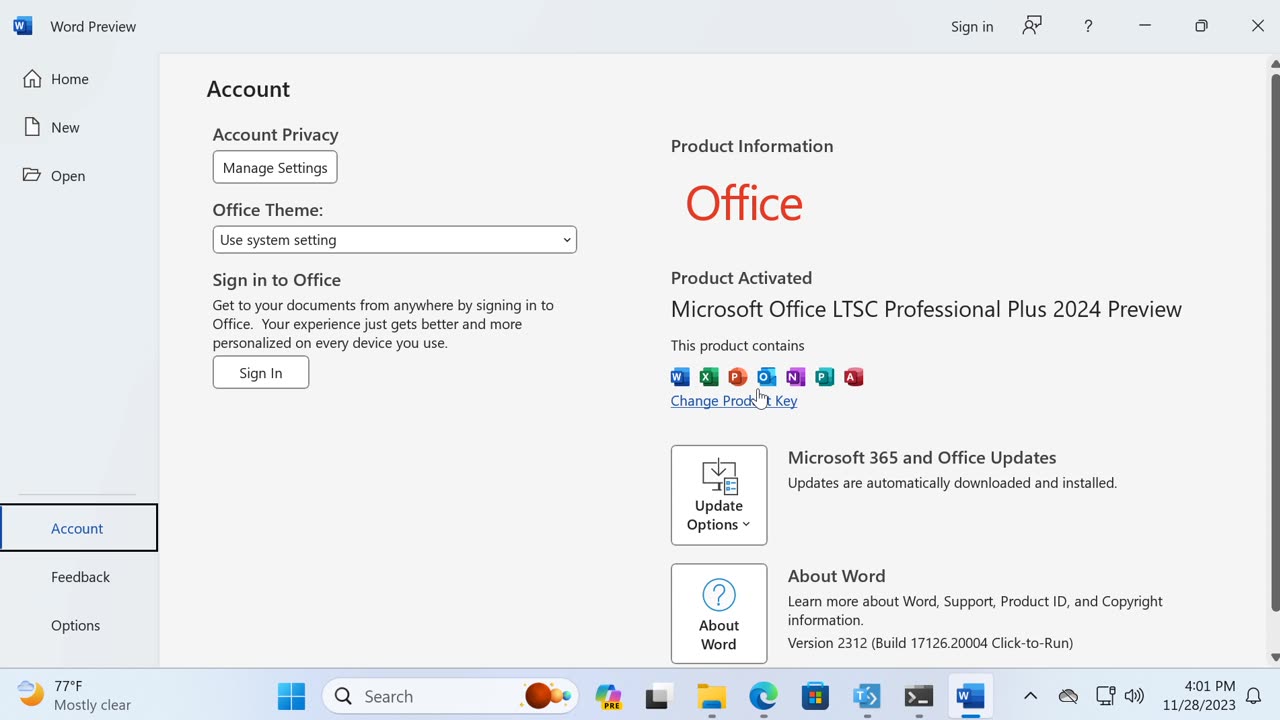1280x720 pixels.
Task: Open Terminal from the taskbar
Action: [919, 696]
